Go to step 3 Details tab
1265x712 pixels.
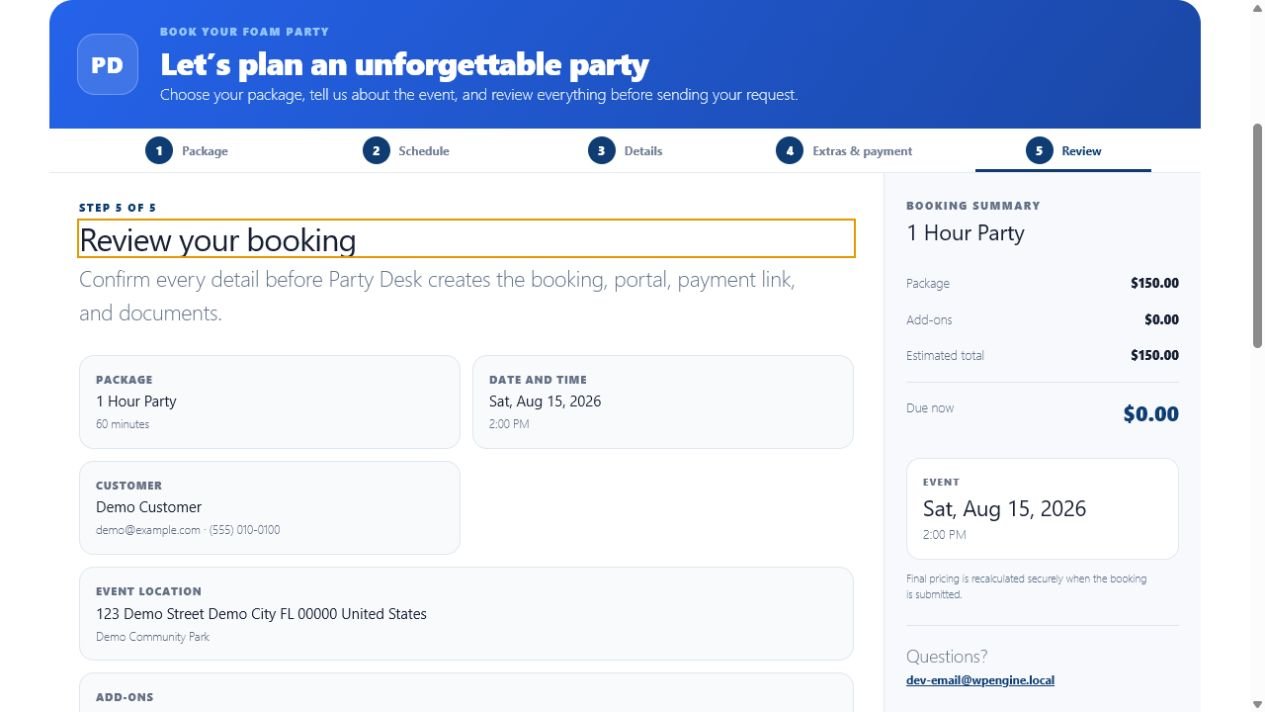pyautogui.click(x=625, y=151)
